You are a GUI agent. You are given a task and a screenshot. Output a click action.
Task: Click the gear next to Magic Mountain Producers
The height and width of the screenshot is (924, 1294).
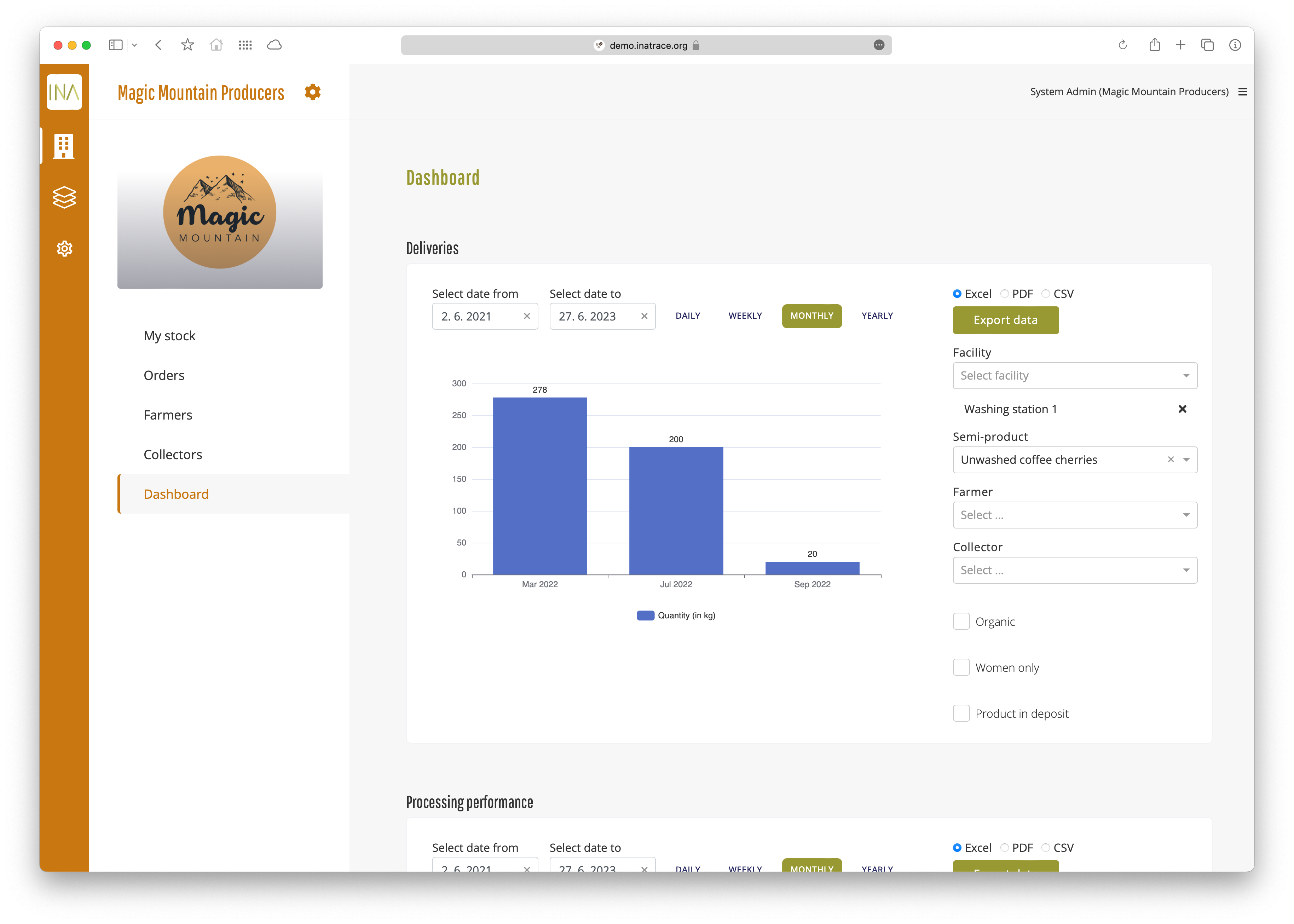(312, 92)
